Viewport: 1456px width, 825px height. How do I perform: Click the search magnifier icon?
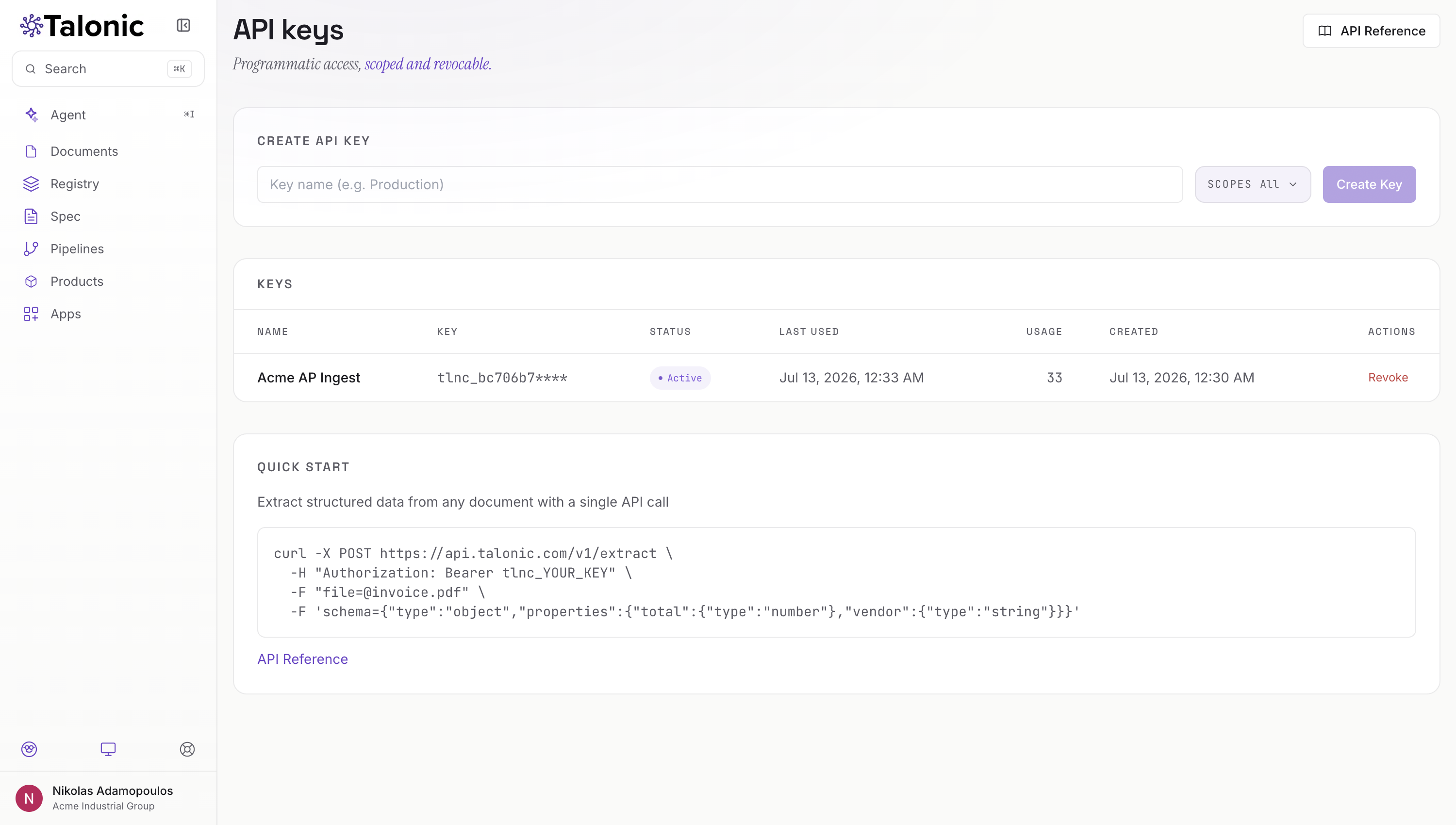pos(31,68)
